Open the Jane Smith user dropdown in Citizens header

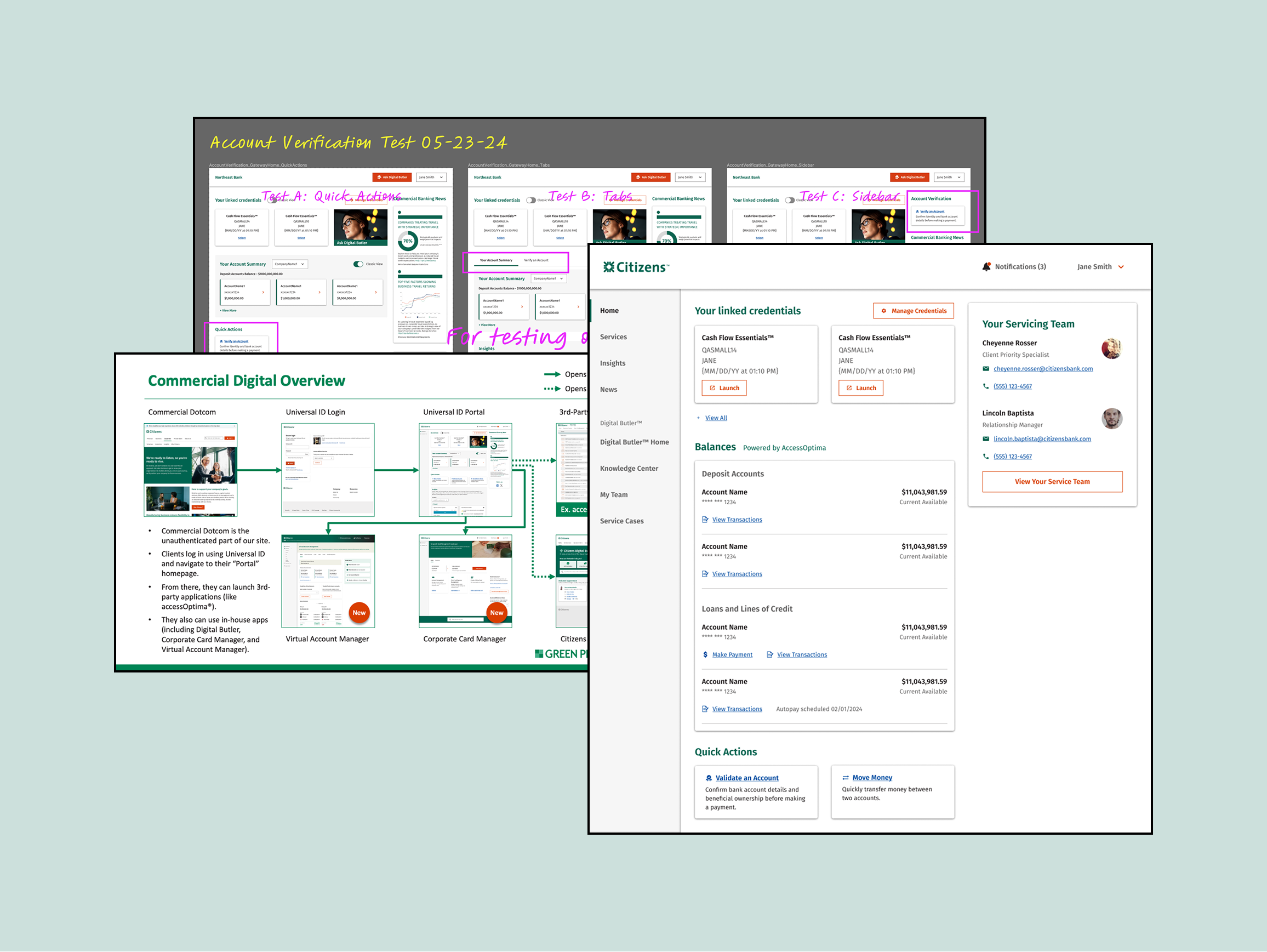(x=1100, y=267)
